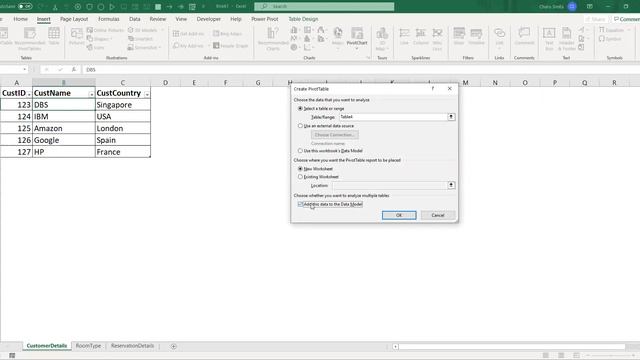Viewport: 640px width, 360px height.
Task: Click the Comments button at top right
Action: pos(627,19)
